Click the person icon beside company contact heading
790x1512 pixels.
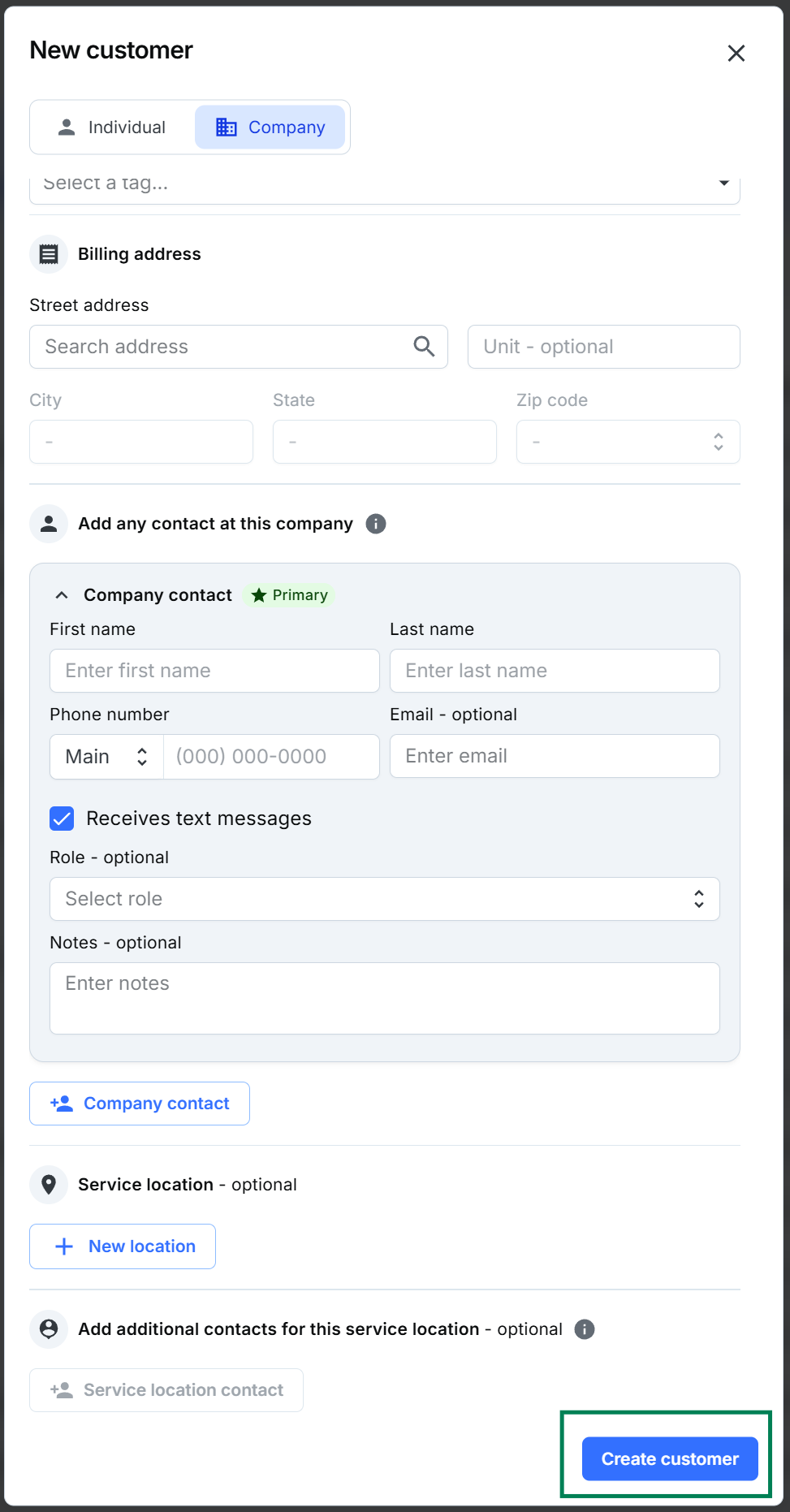[x=49, y=524]
